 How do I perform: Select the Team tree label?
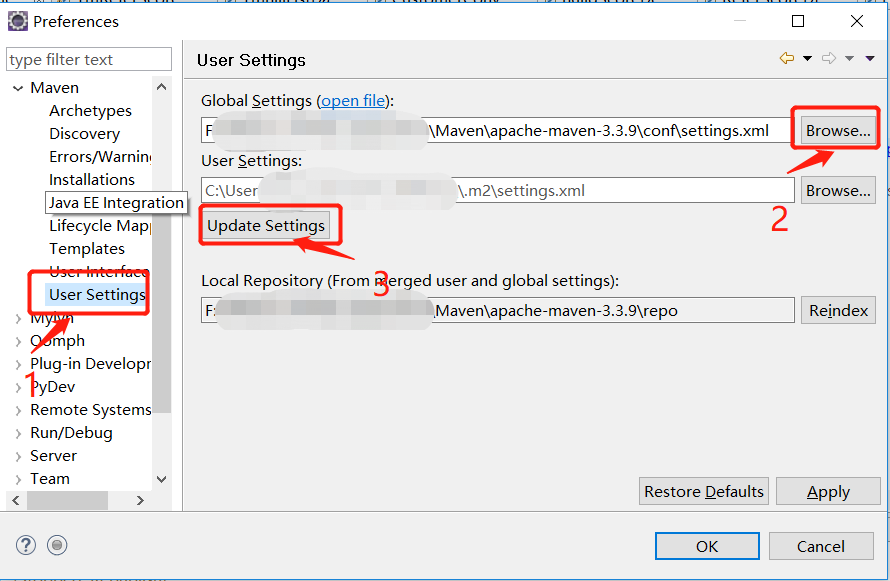pyautogui.click(x=50, y=479)
